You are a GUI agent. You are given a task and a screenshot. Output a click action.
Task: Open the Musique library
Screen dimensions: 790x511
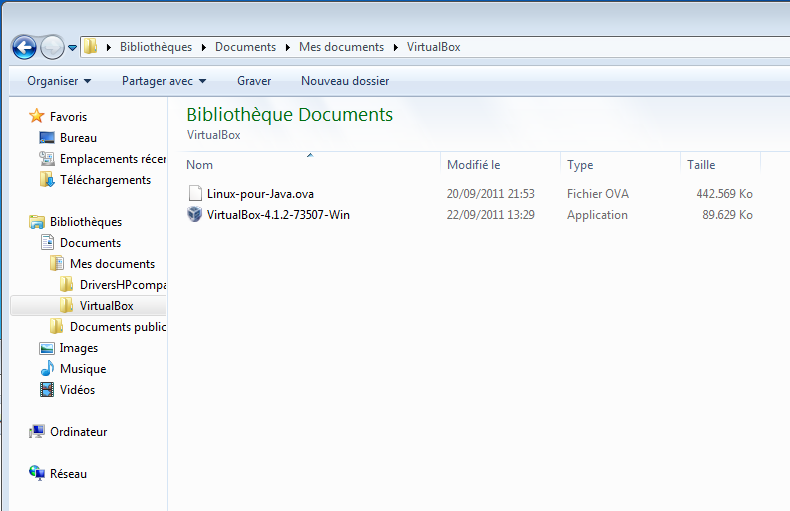point(83,369)
